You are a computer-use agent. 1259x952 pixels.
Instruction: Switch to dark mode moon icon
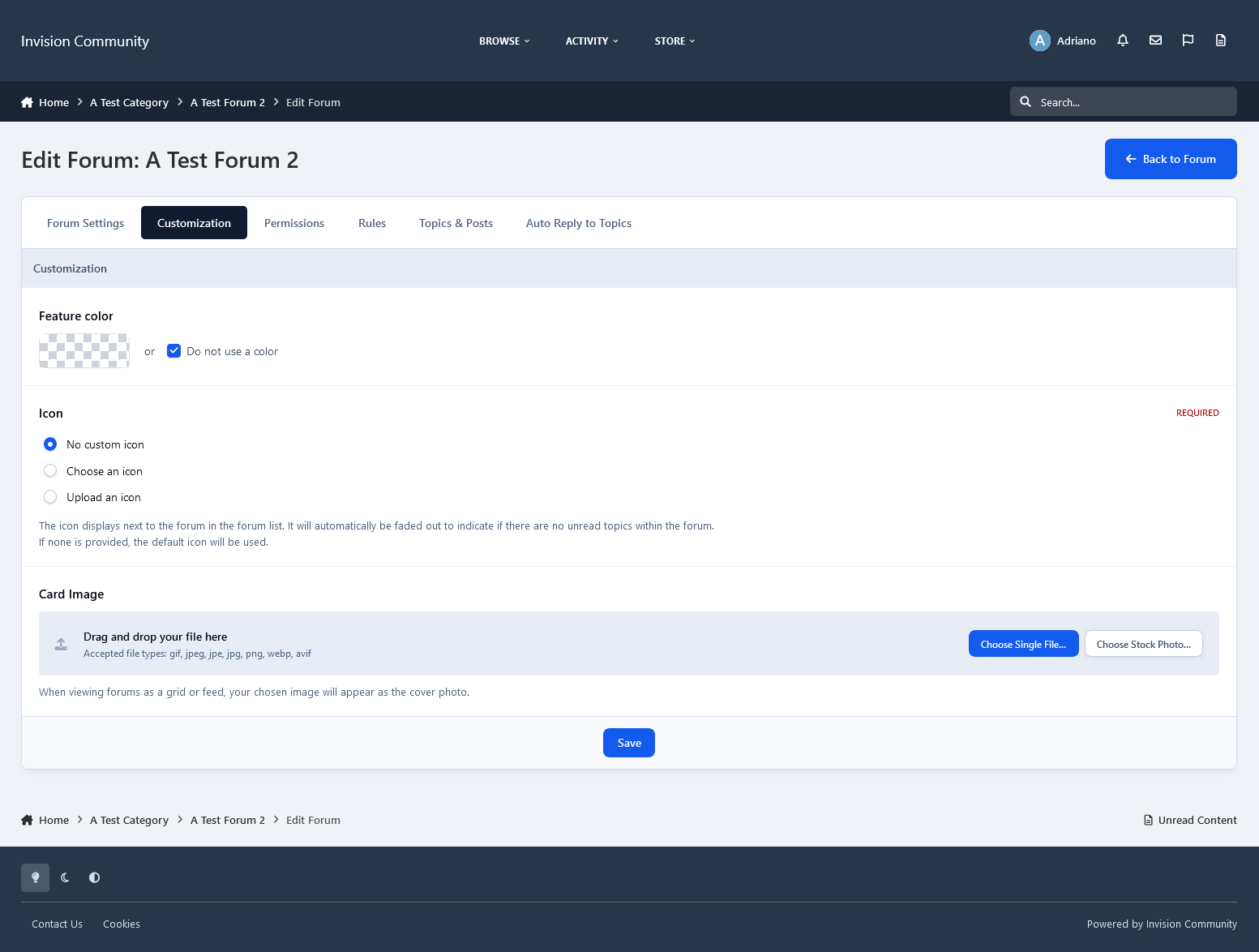tap(65, 877)
